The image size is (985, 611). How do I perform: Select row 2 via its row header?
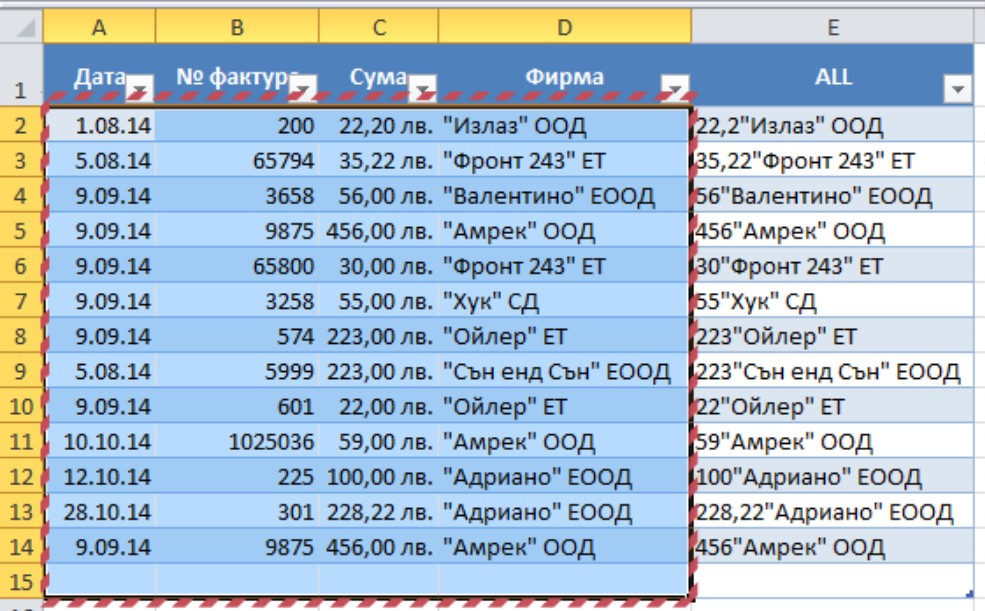pyautogui.click(x=21, y=125)
